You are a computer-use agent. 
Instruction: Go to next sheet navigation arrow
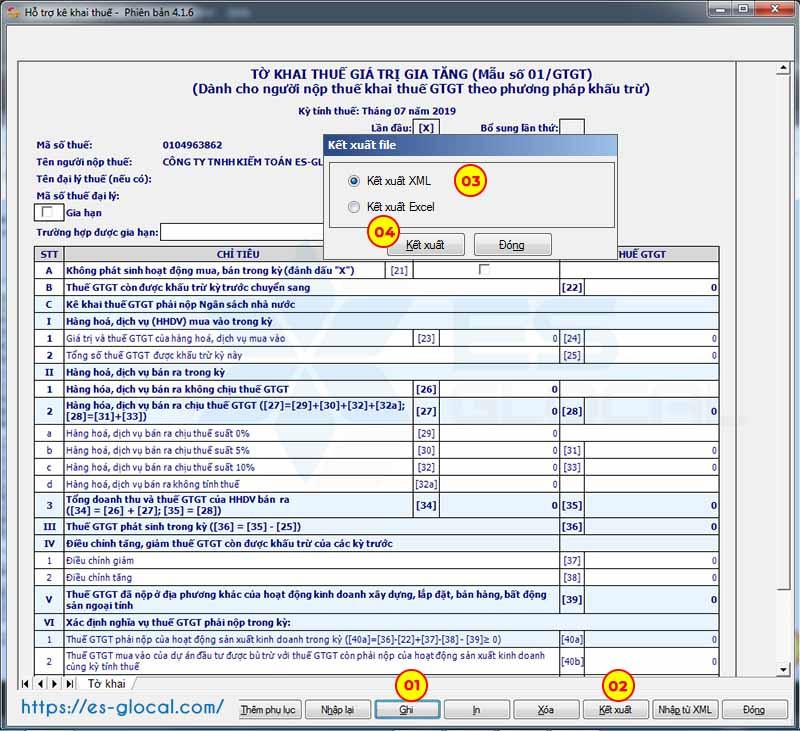(55, 684)
